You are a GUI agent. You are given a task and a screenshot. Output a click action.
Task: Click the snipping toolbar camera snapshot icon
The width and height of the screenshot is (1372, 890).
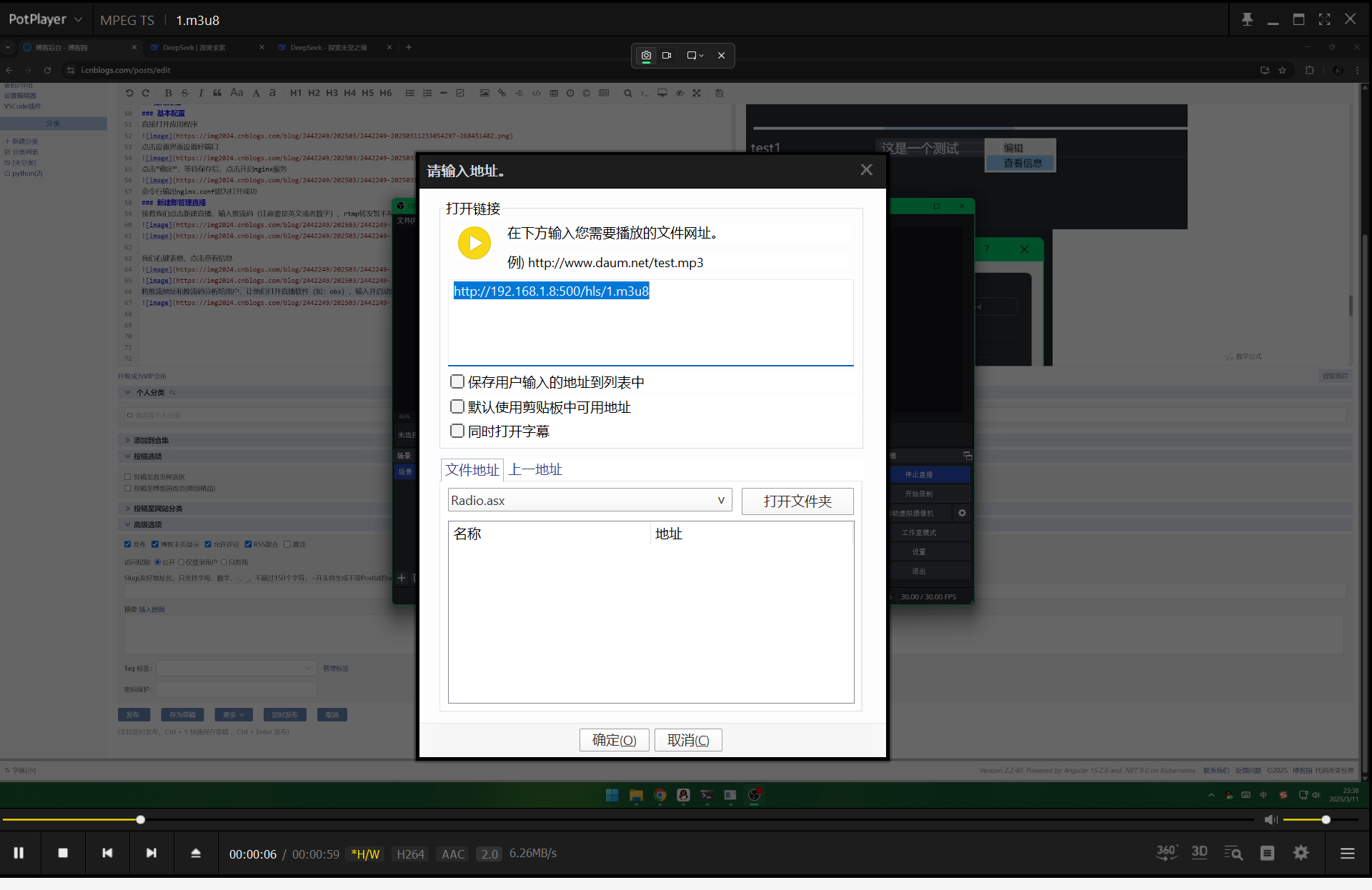tap(646, 55)
